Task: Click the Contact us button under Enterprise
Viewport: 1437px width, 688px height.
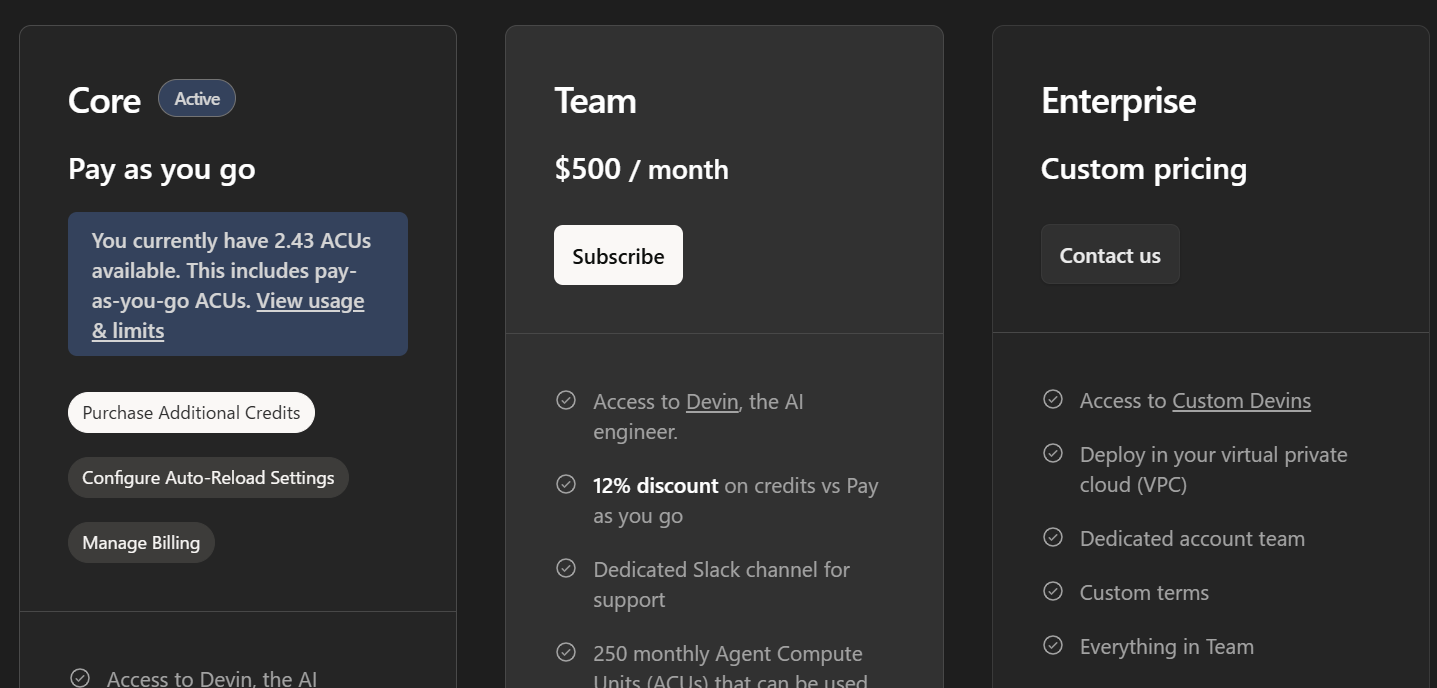Action: 1109,254
